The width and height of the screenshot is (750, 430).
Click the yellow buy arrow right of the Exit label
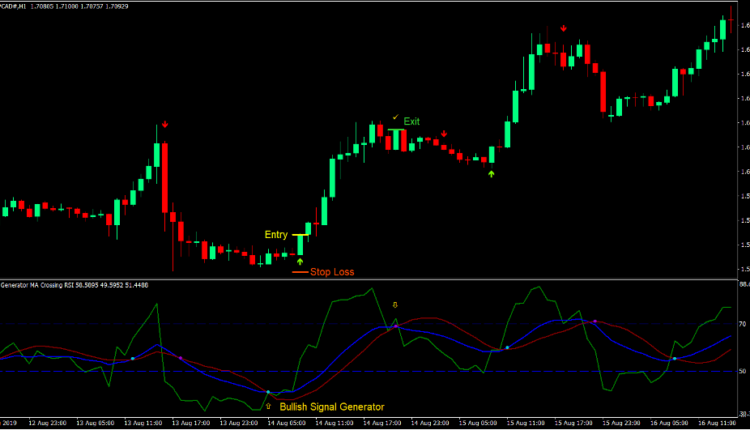491,174
